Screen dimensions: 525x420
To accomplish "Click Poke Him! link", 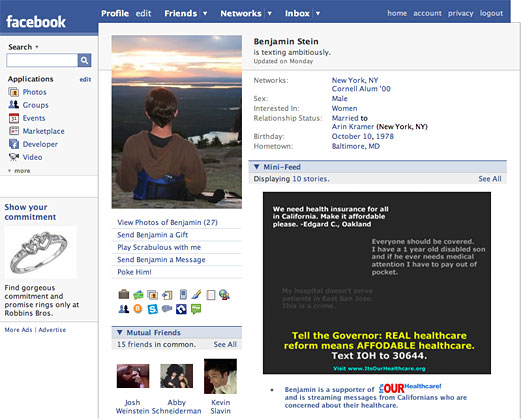I will 134,272.
